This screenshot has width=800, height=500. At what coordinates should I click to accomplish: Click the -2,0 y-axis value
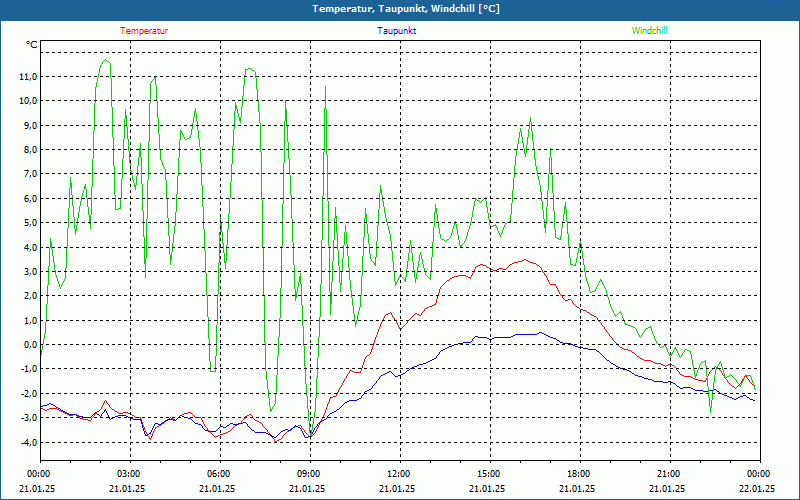point(29,393)
